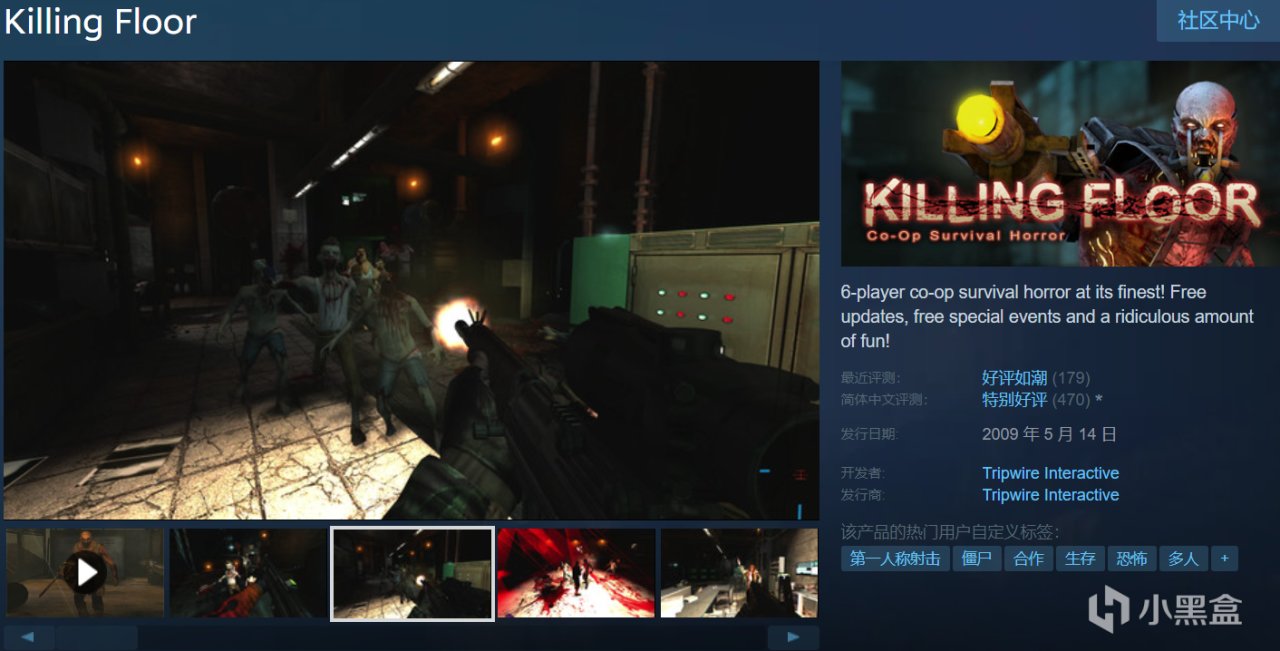
Task: Click the game description starting "6-player co-op"
Action: click(1047, 316)
